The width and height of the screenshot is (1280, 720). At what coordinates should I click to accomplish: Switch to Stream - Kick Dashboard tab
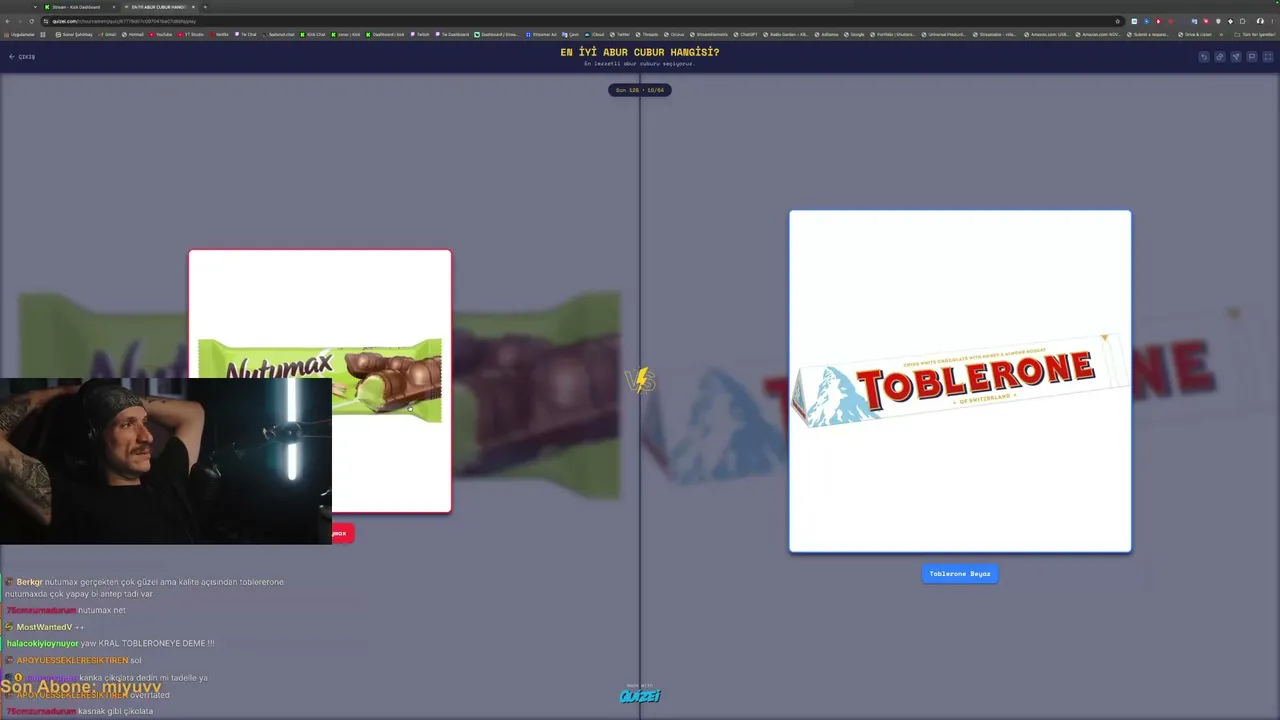click(78, 7)
